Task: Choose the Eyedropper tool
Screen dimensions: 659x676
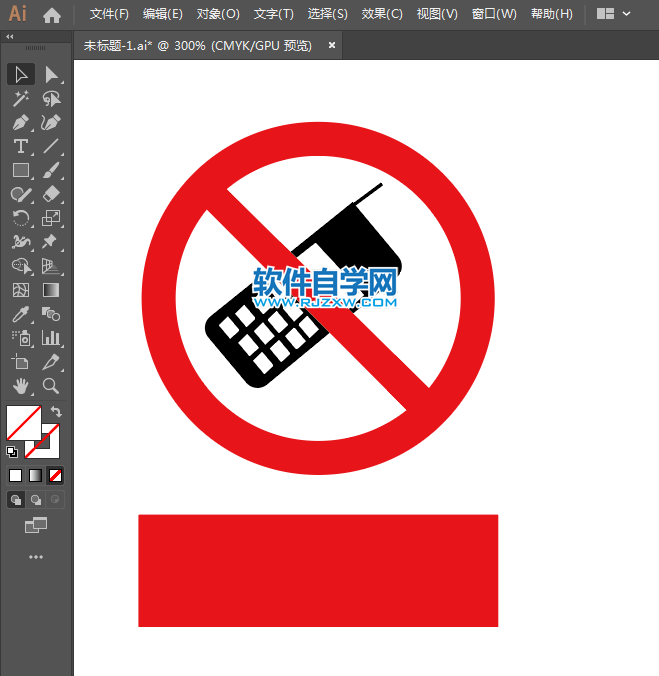Action: pyautogui.click(x=21, y=314)
